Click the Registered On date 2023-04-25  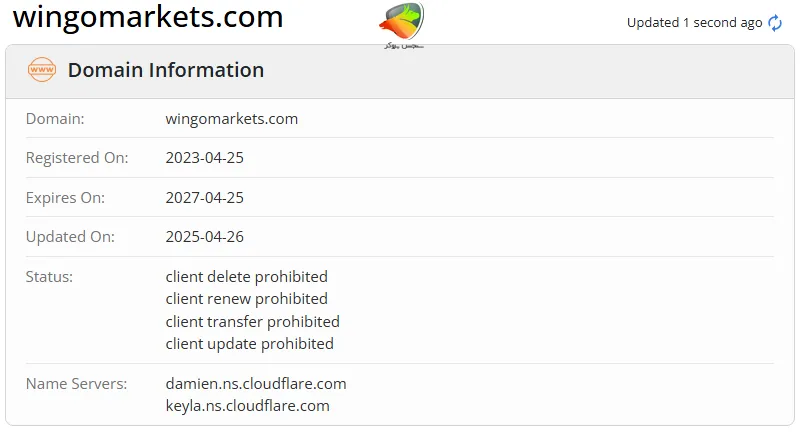pyautogui.click(x=205, y=158)
